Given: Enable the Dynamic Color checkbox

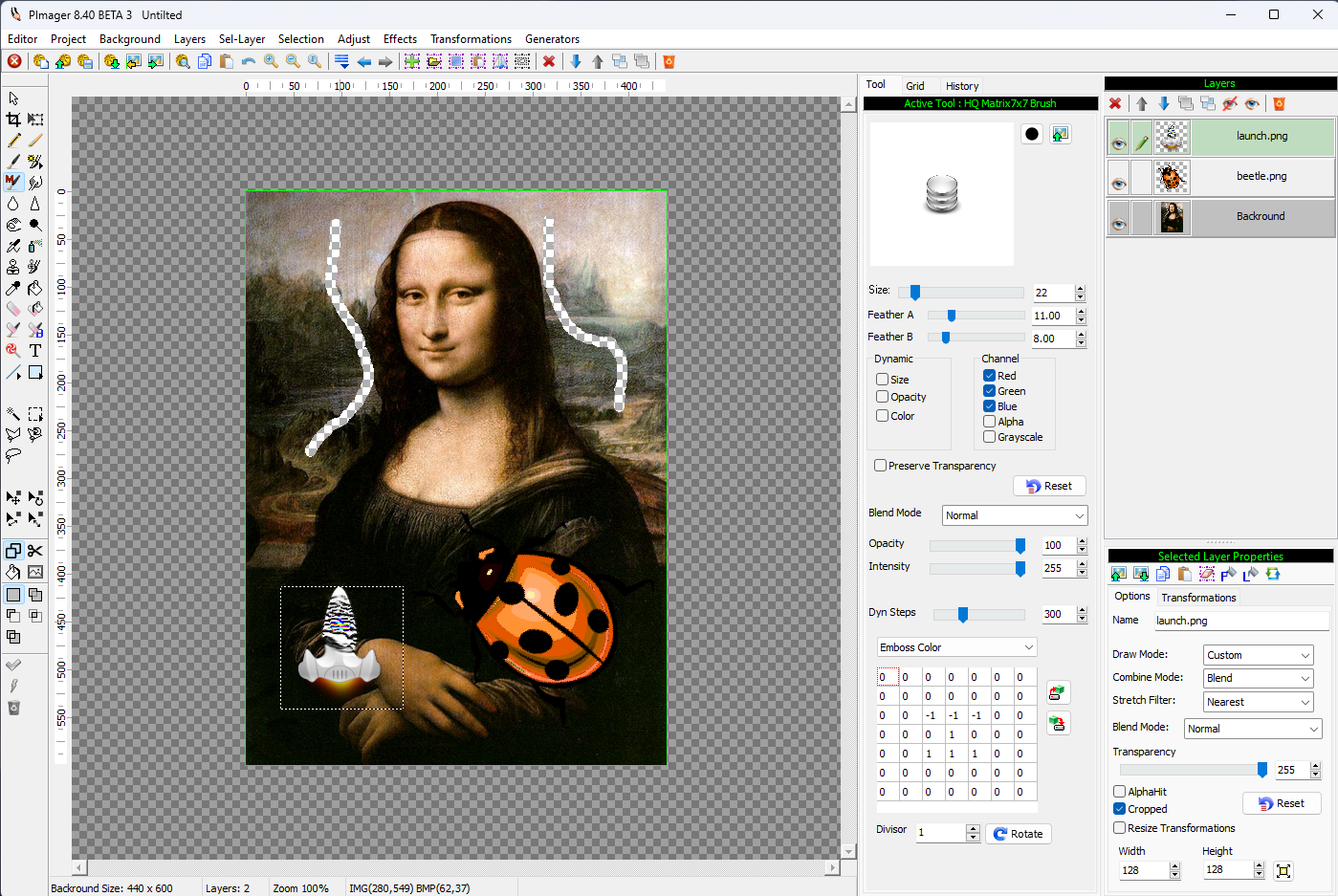Looking at the screenshot, I should [x=883, y=416].
